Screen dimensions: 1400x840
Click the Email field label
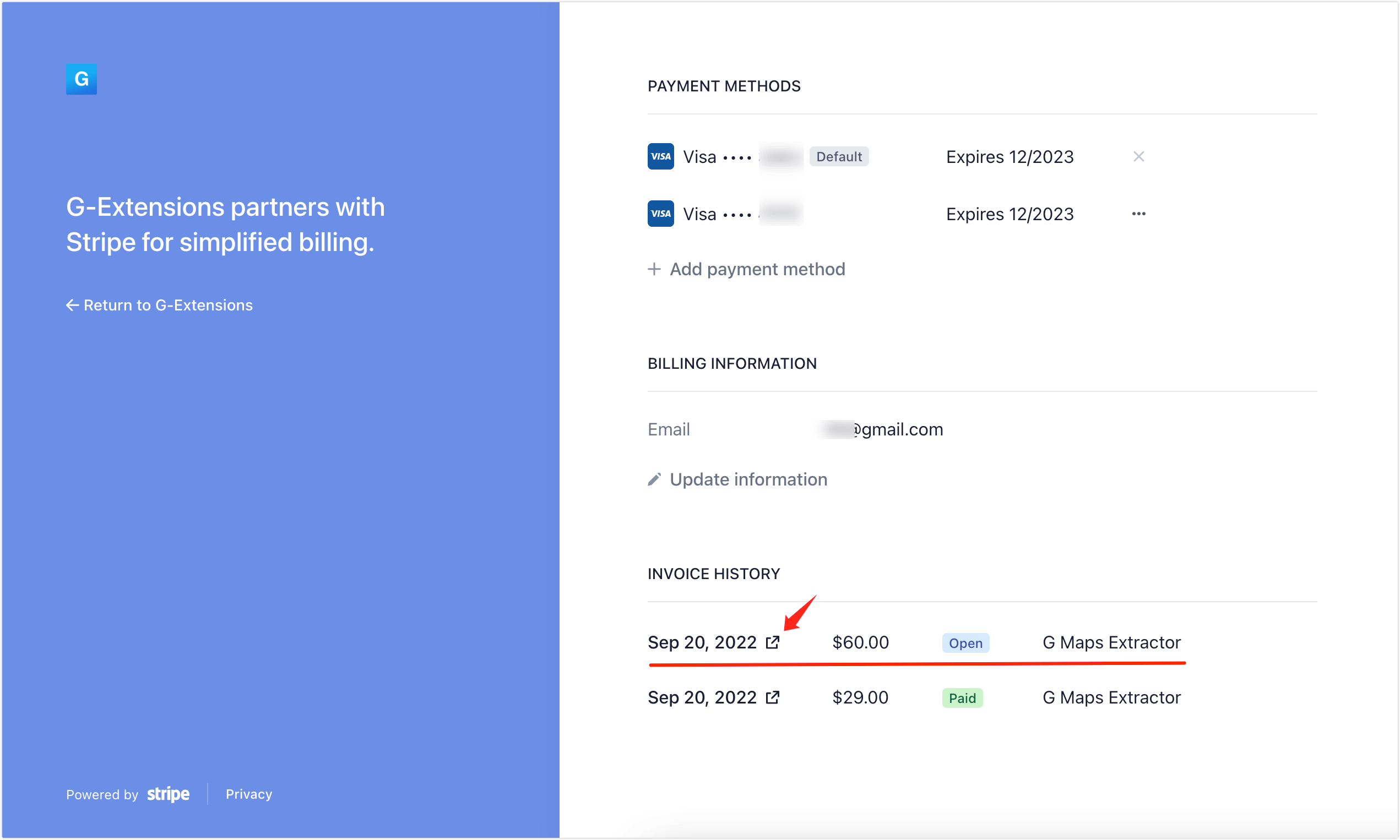pos(668,429)
